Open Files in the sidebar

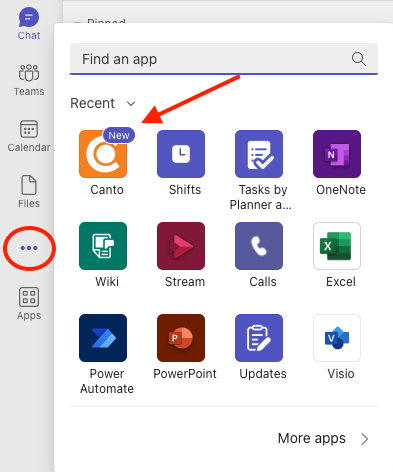coord(29,192)
